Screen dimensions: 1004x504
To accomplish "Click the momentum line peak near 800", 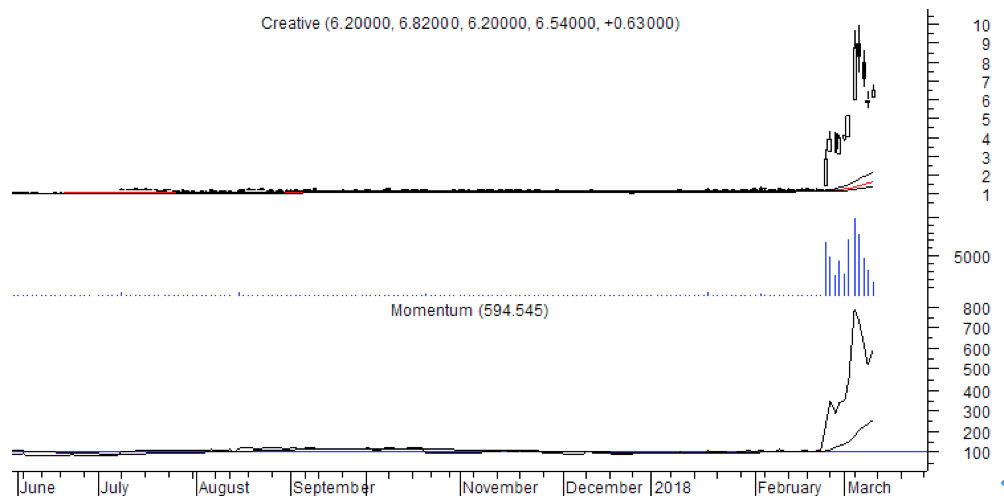I will pyautogui.click(x=854, y=311).
